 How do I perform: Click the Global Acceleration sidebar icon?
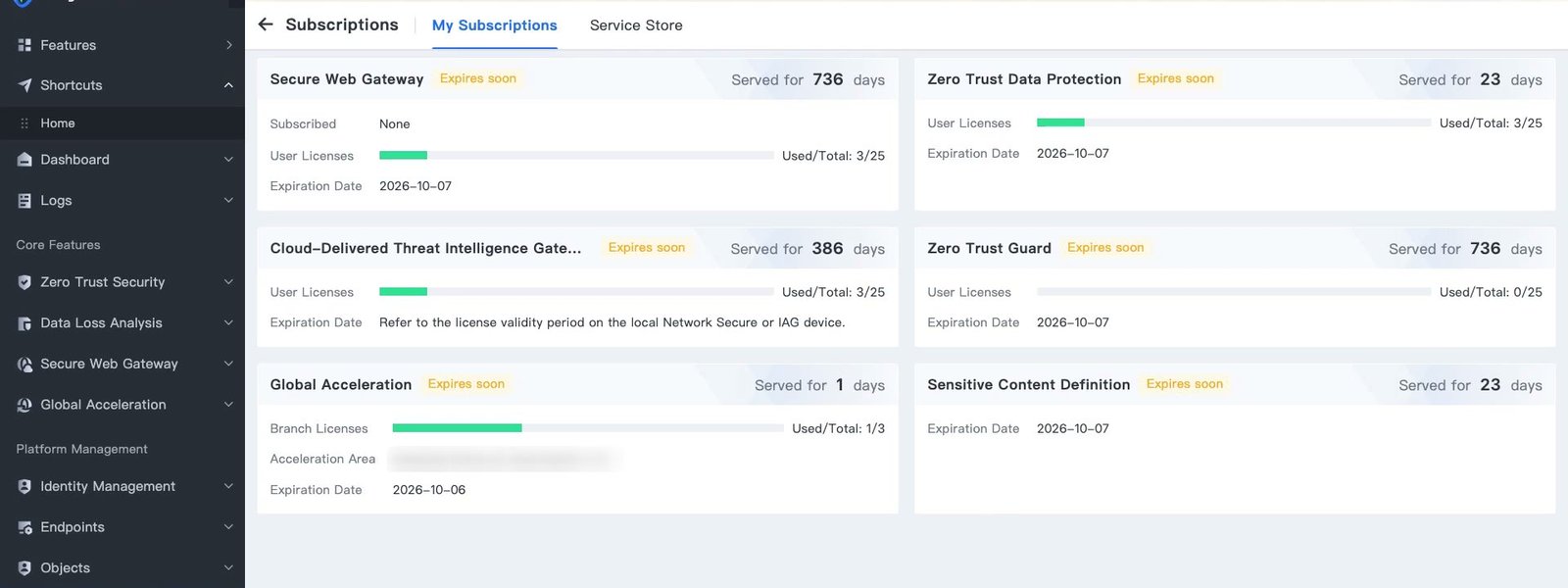[24, 405]
